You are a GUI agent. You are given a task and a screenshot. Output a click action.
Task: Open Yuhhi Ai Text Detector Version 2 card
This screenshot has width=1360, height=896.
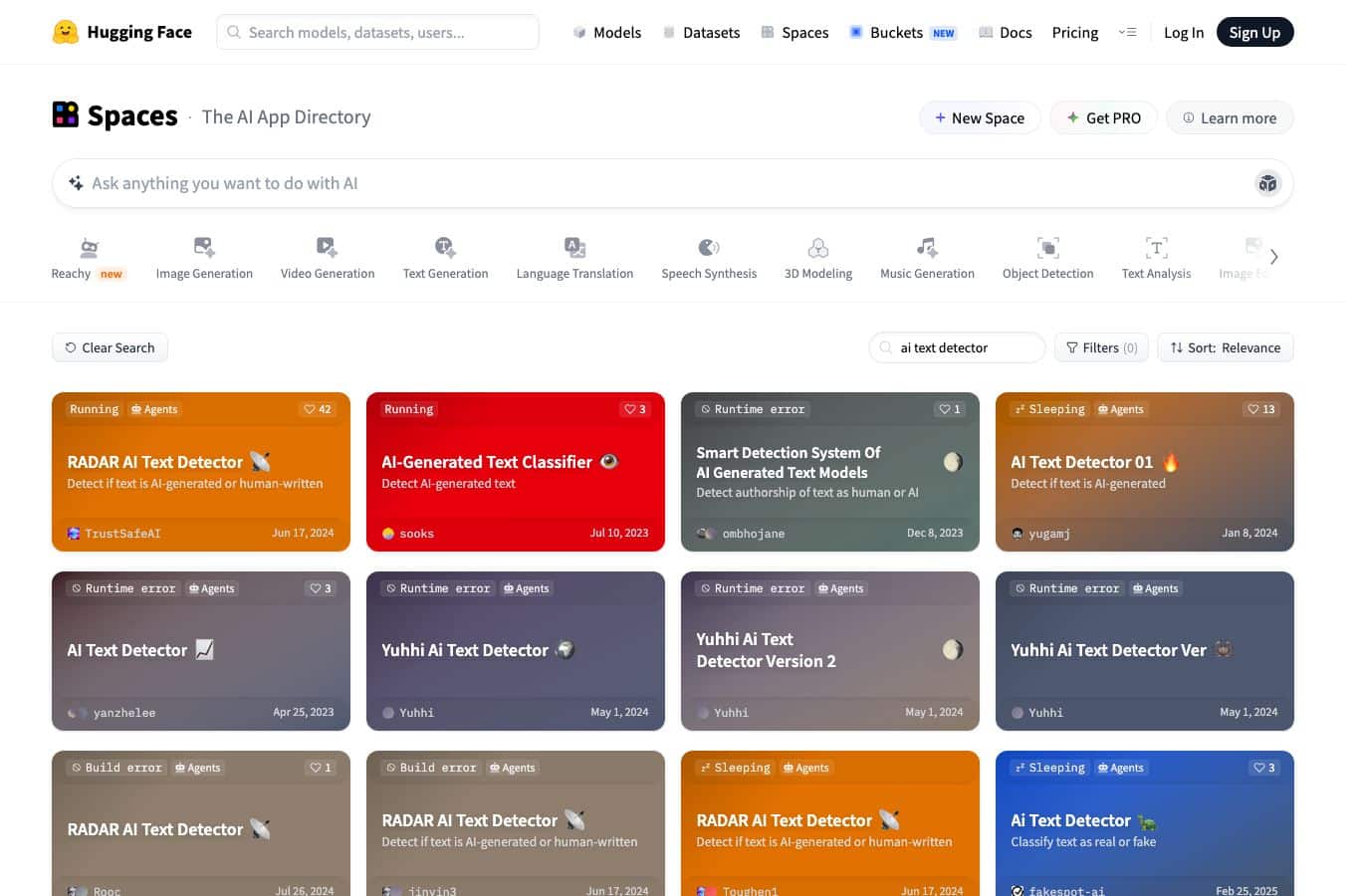tap(830, 651)
